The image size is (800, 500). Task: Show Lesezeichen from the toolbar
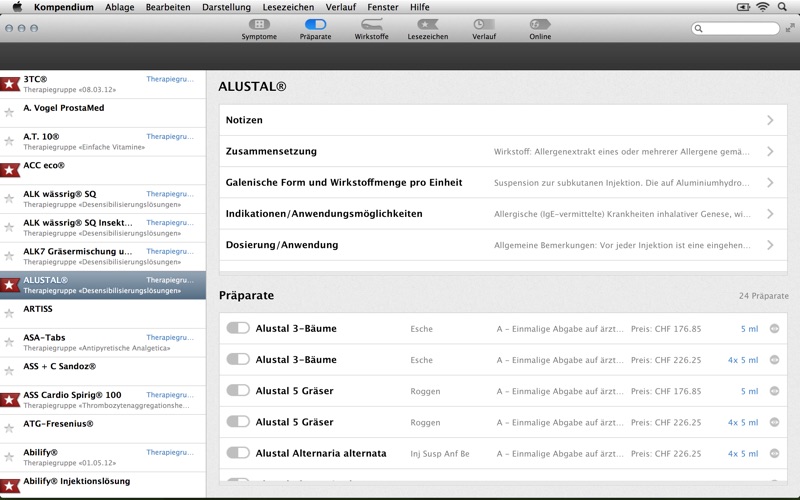tap(428, 29)
